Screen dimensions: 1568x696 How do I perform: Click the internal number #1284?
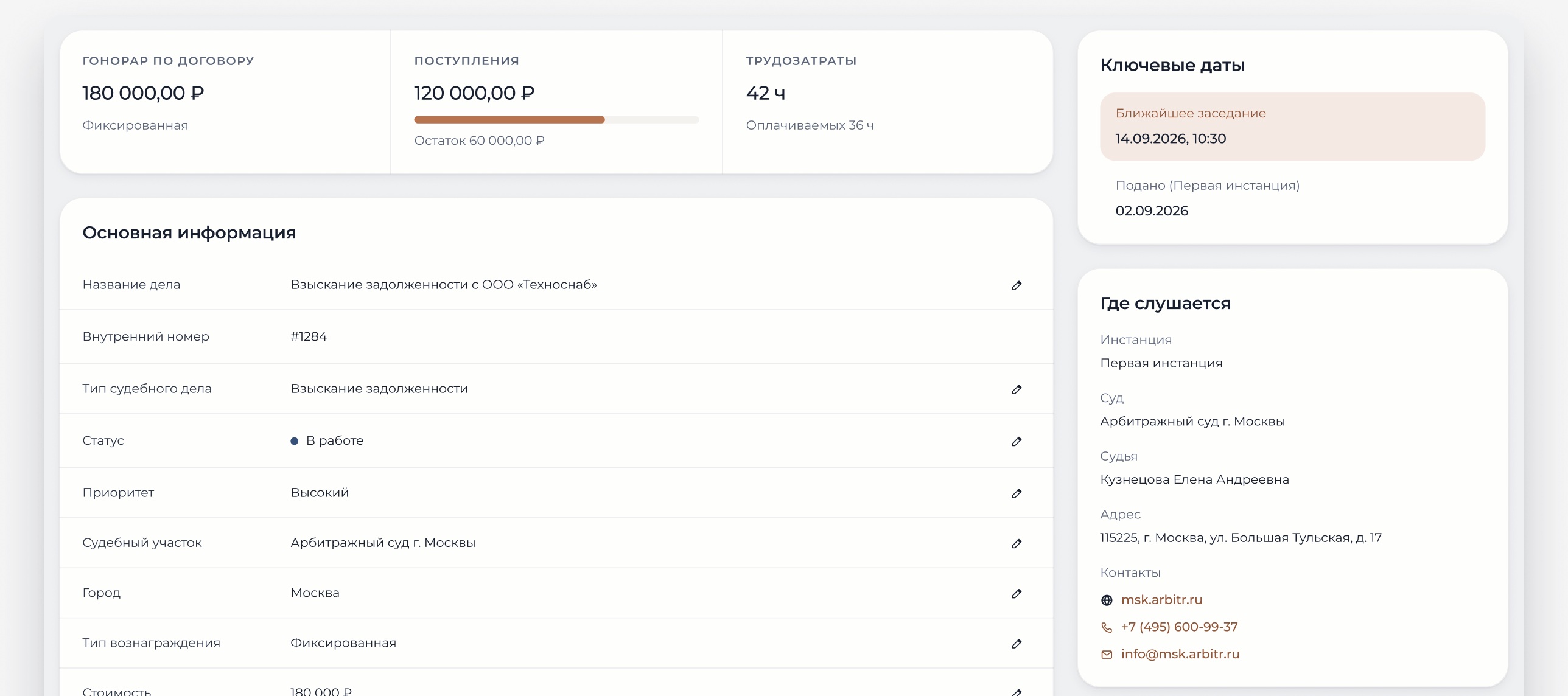coord(309,336)
